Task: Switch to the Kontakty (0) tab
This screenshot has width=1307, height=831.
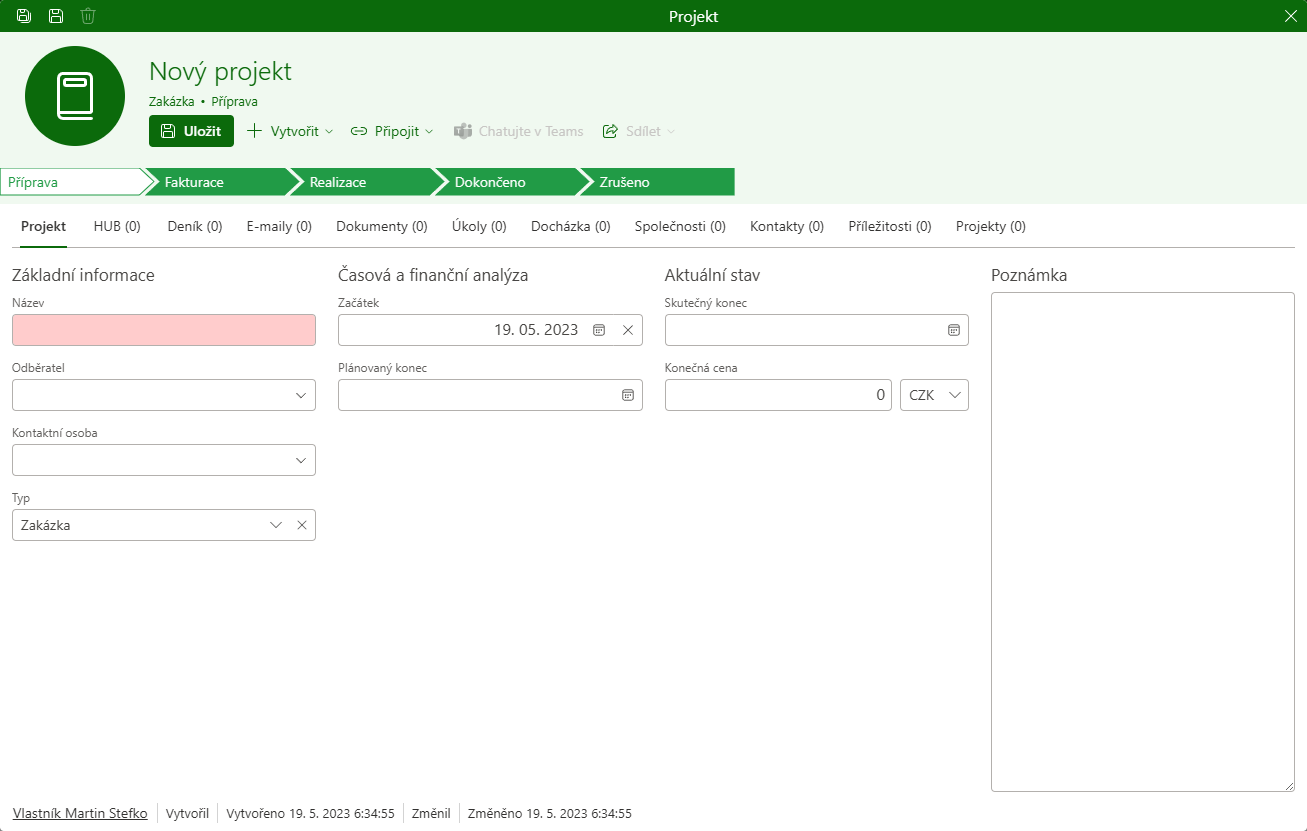Action: click(x=787, y=227)
